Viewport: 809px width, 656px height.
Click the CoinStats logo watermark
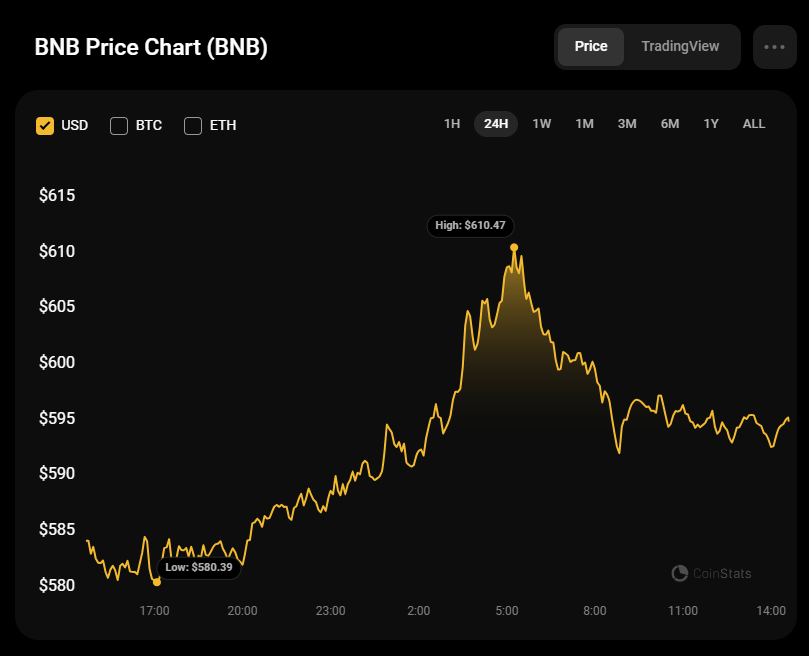711,573
